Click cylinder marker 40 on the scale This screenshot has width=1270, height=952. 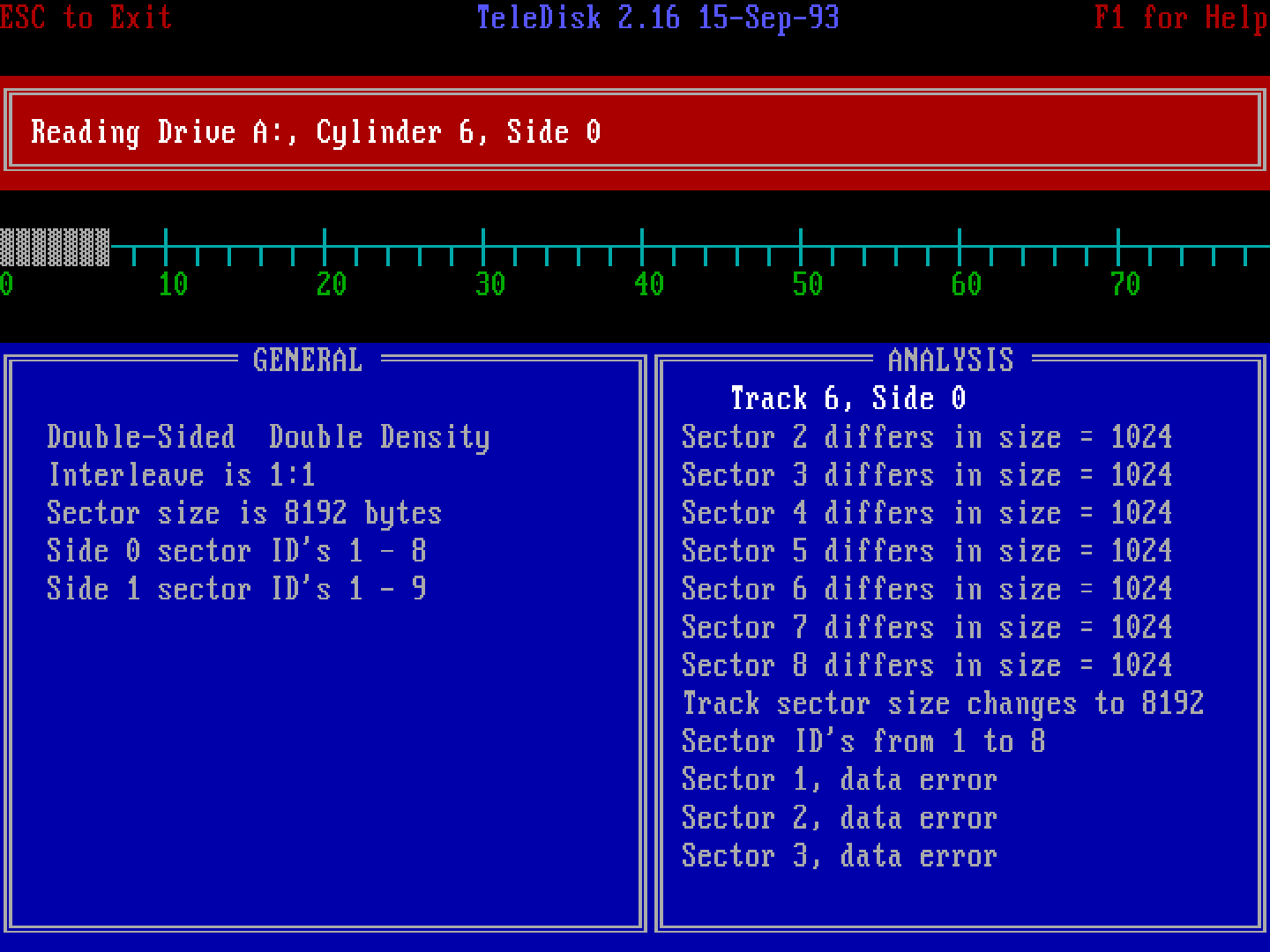coord(649,285)
